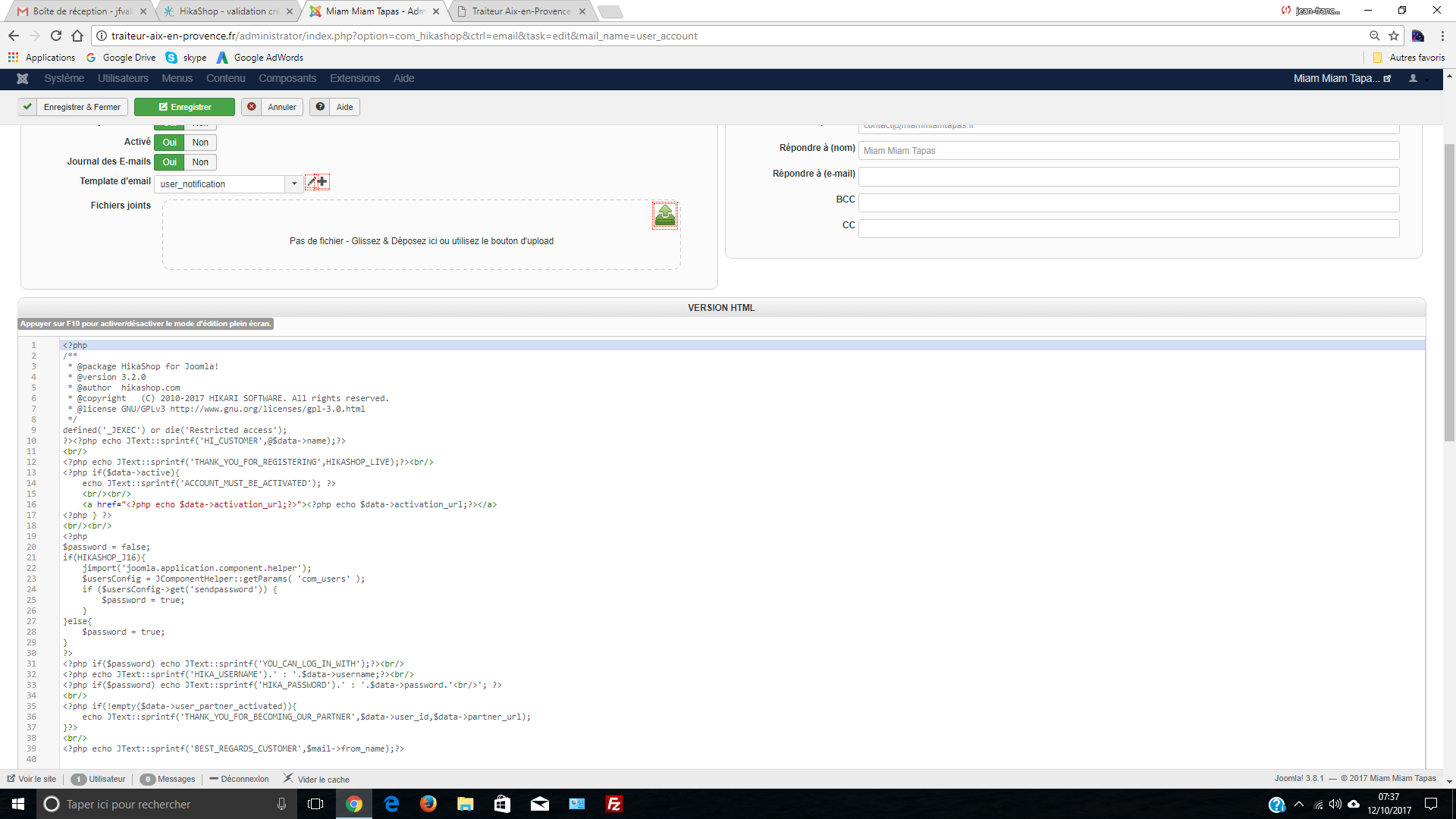Switch to the HikaShop validation browser tab
The height and width of the screenshot is (819, 1456).
point(228,11)
